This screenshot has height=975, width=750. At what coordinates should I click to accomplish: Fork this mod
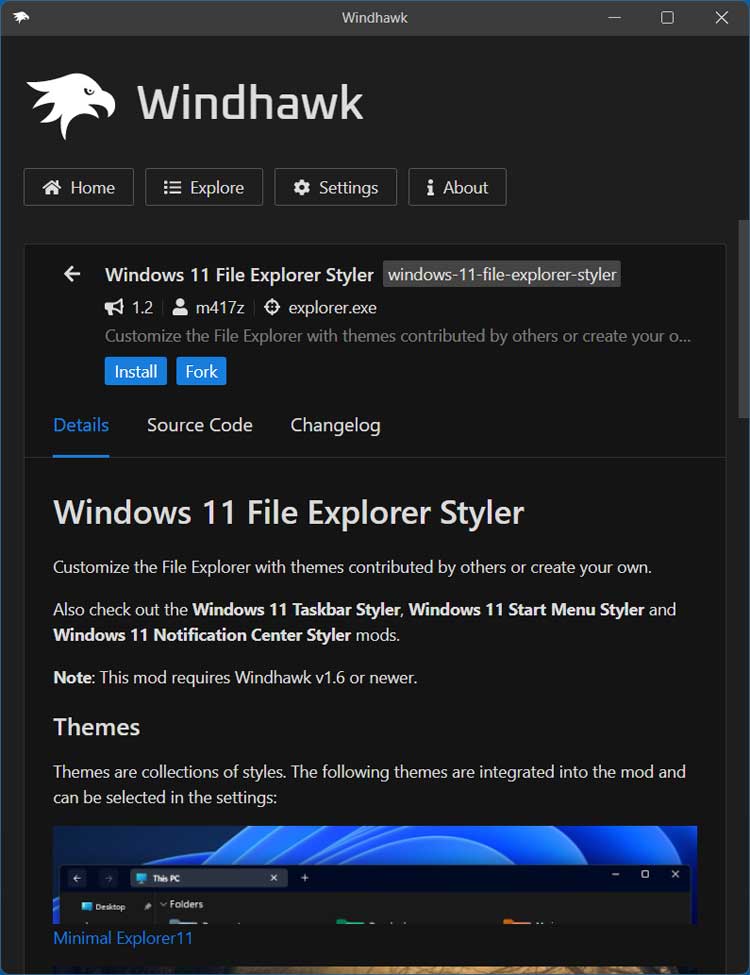click(x=201, y=371)
